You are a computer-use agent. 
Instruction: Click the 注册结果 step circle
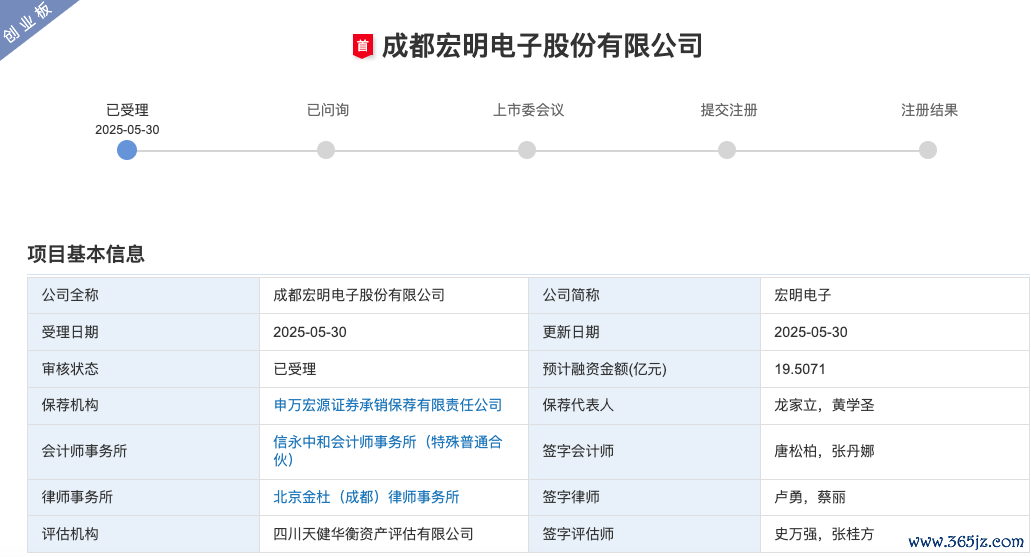coord(928,150)
